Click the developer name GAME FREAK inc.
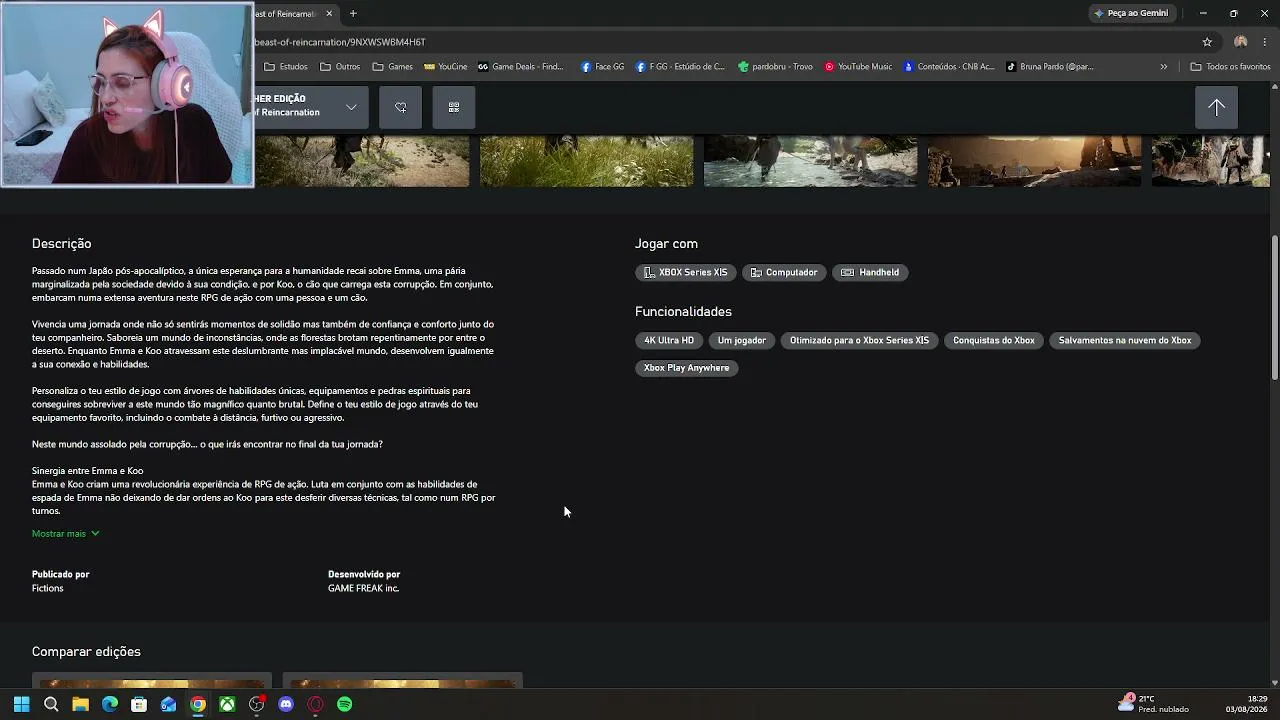Viewport: 1280px width, 720px height. tap(363, 588)
